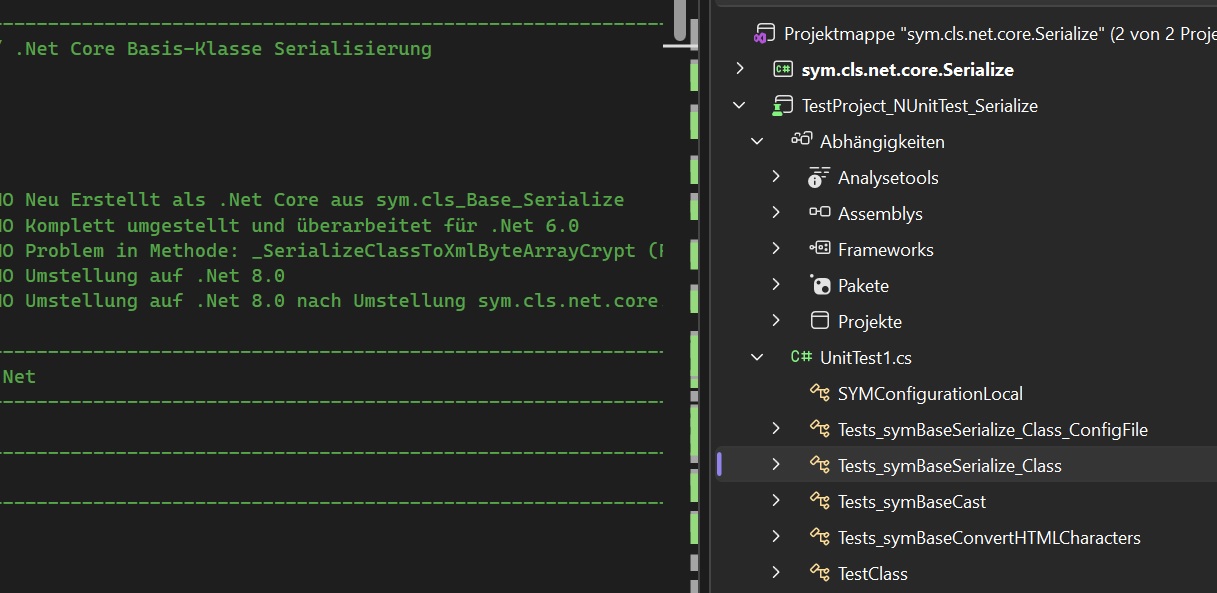Click the comment mentioning _SerializeClassToXmlByteArrayCrypt

(343, 251)
